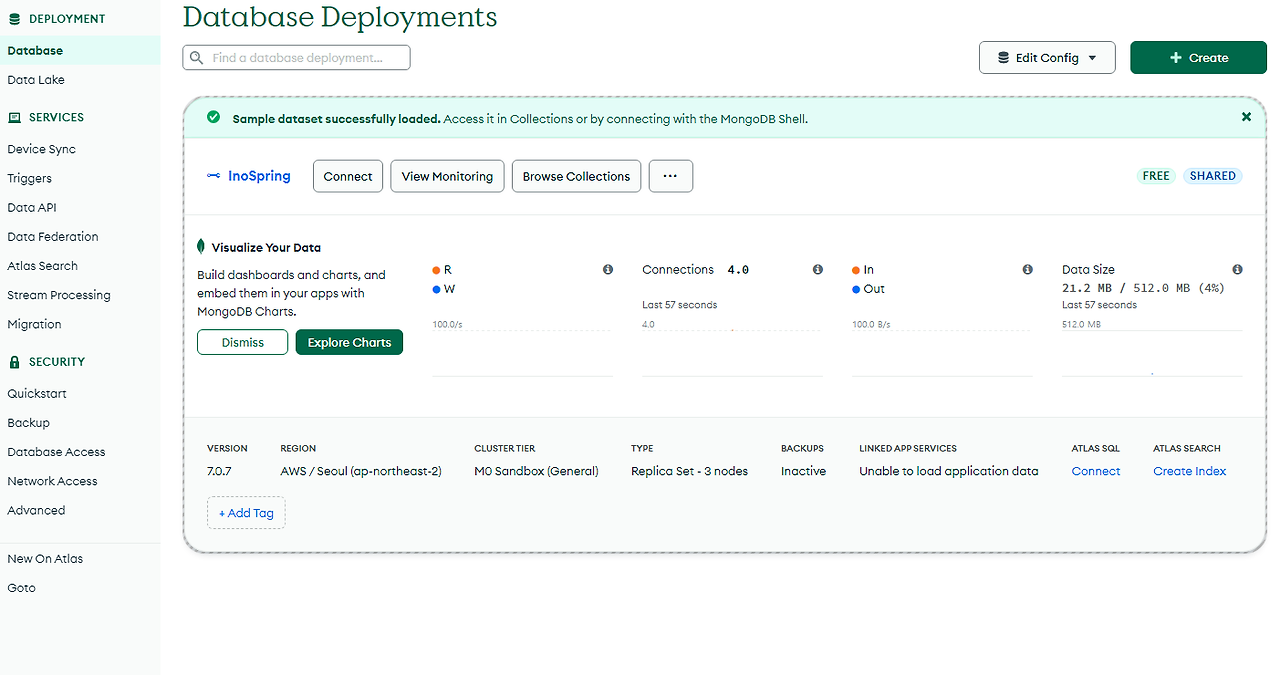This screenshot has width=1280, height=675.
Task: Click the Connect button for InoSpring
Action: (x=348, y=176)
